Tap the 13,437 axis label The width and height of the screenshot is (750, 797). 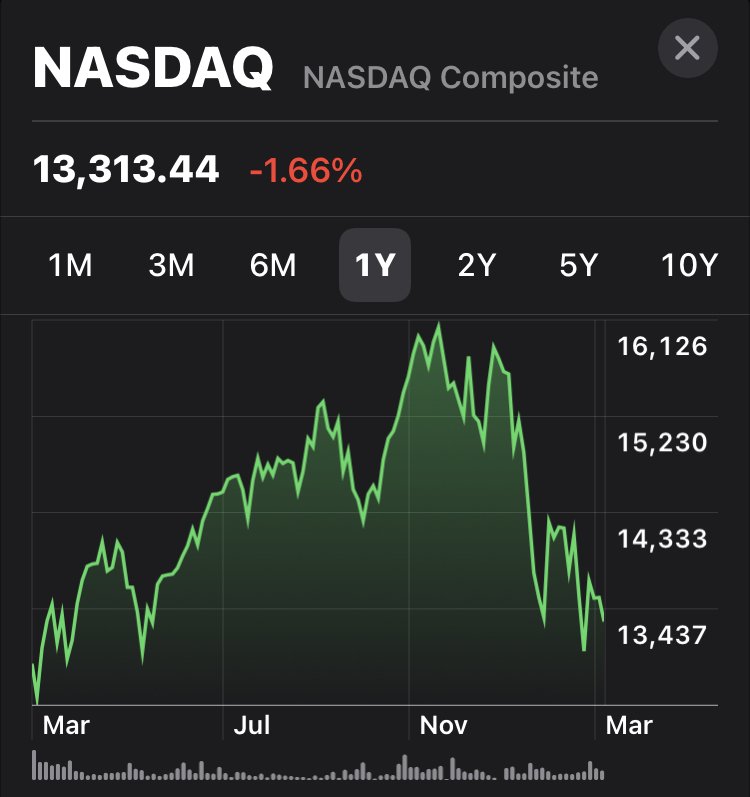pyautogui.click(x=662, y=635)
